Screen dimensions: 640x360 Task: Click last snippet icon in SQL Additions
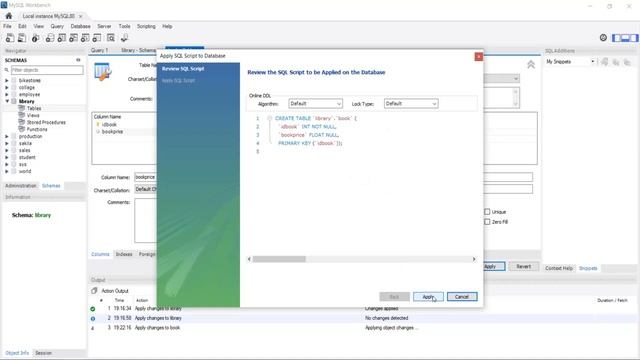[x=627, y=62]
